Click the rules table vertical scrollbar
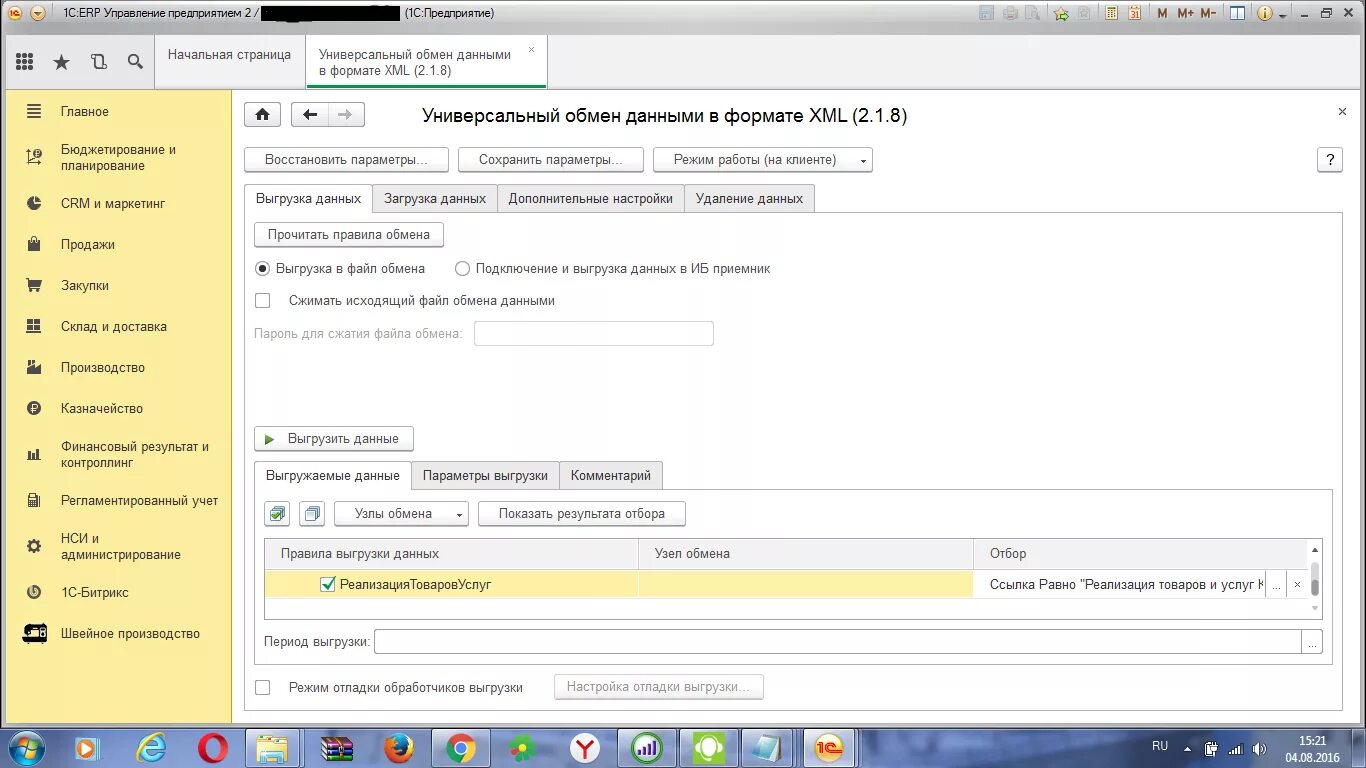This screenshot has height=768, width=1366. (1315, 578)
